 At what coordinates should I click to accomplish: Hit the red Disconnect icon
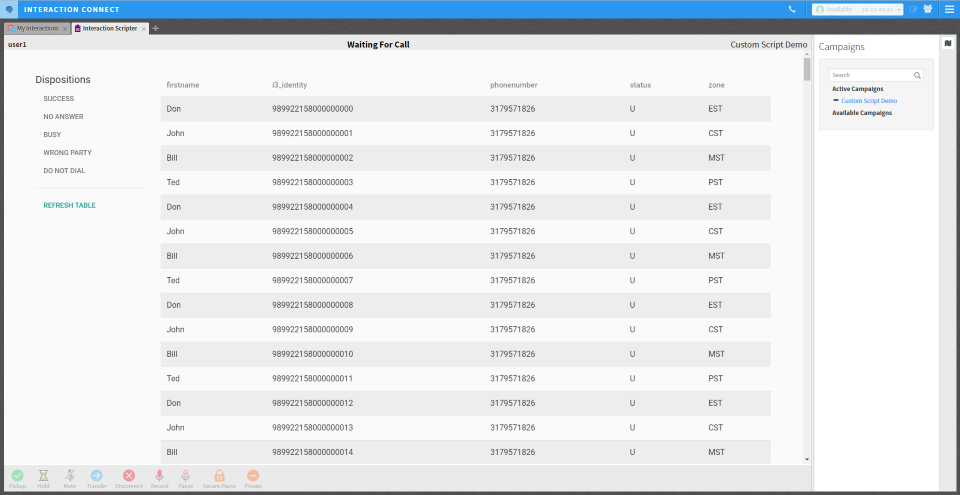[129, 476]
